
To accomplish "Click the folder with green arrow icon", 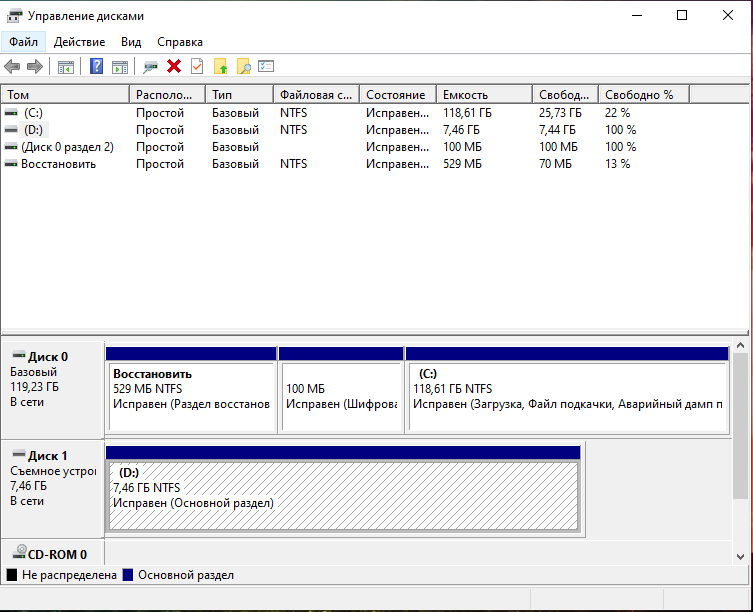I will tap(220, 66).
